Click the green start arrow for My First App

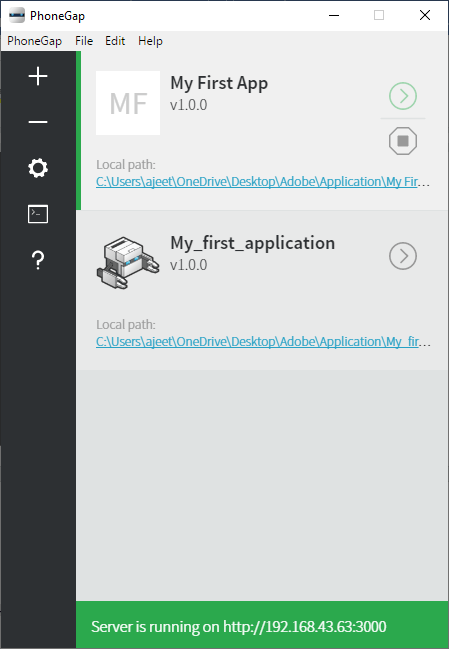pyautogui.click(x=403, y=96)
